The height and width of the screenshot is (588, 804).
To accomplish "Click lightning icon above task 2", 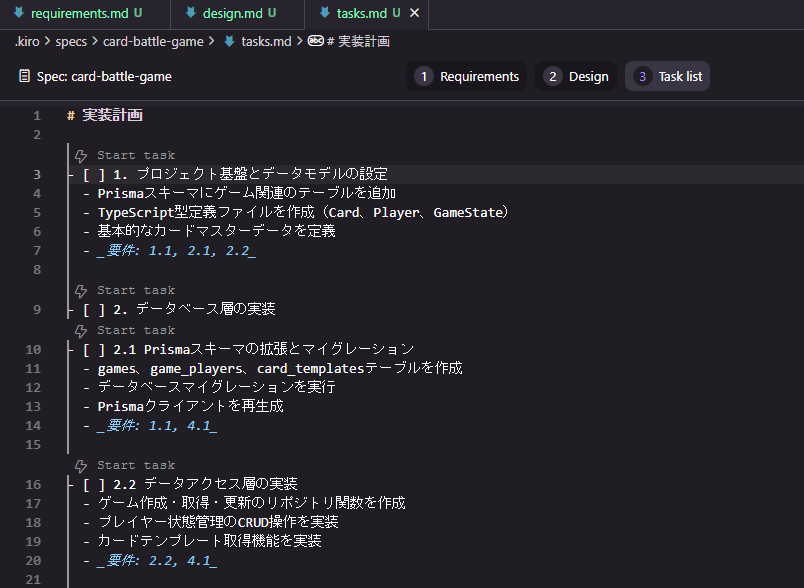I will coord(81,291).
